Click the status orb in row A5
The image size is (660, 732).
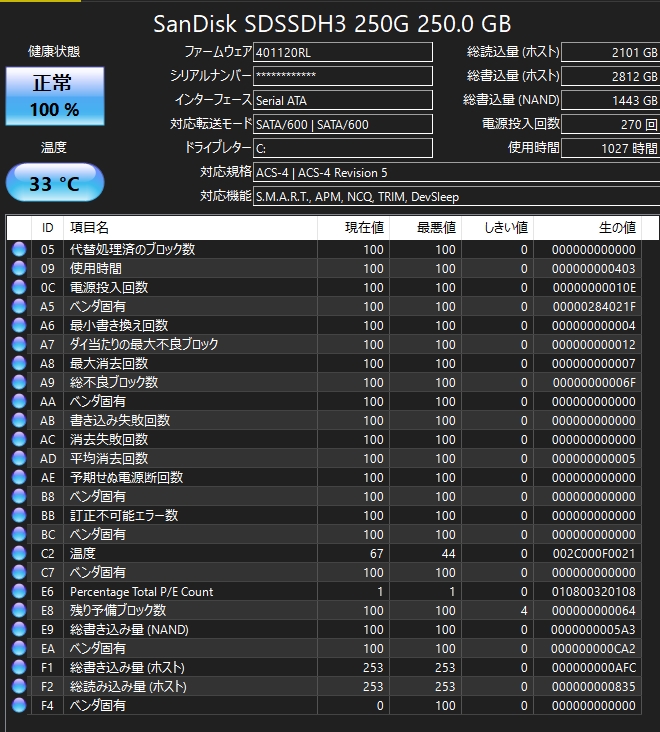19,306
